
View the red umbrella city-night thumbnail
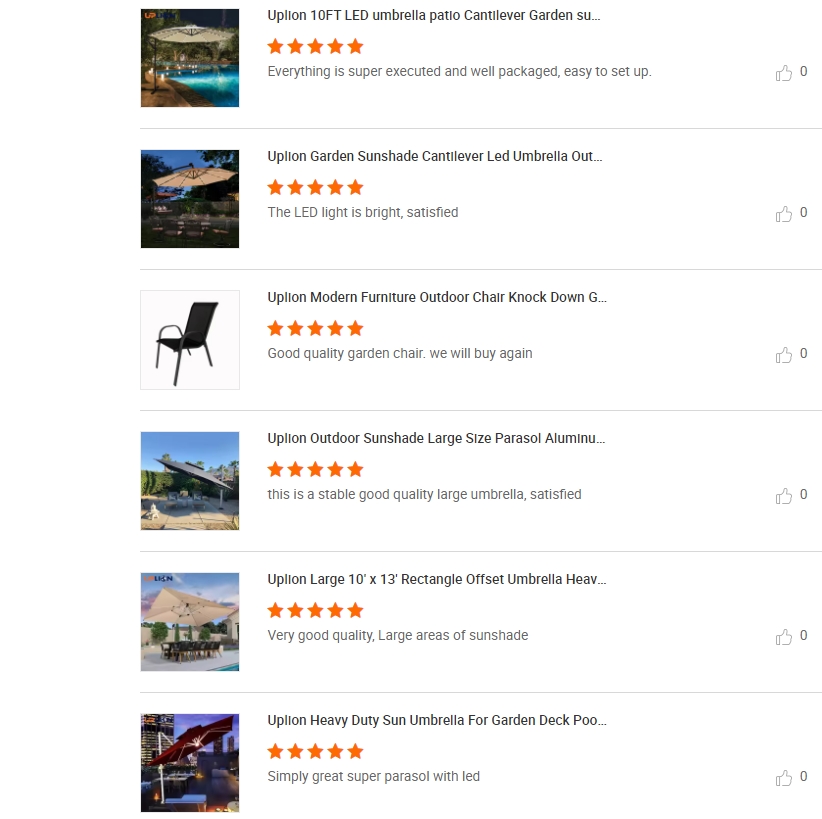coord(190,763)
